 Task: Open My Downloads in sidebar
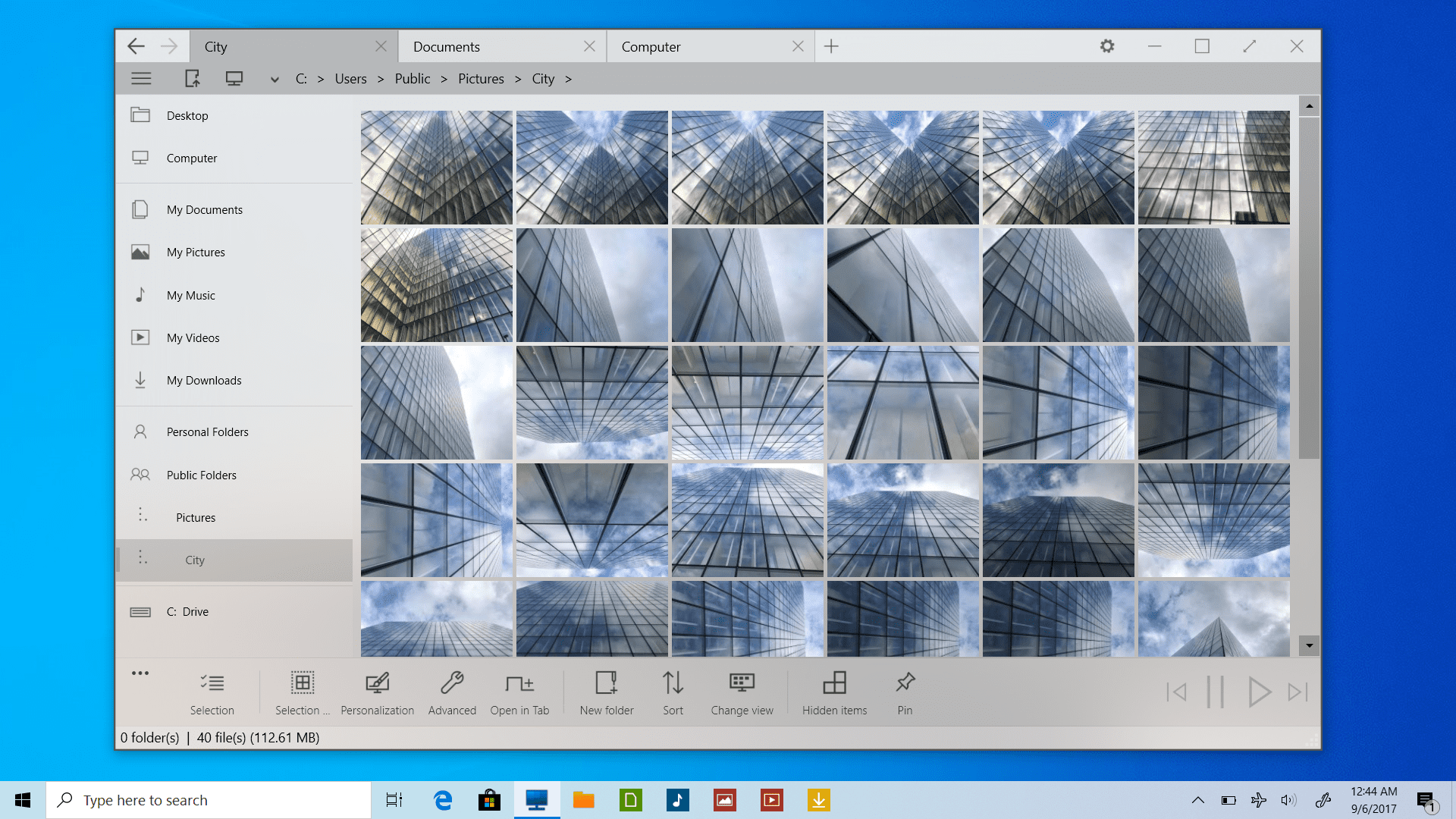[204, 381]
